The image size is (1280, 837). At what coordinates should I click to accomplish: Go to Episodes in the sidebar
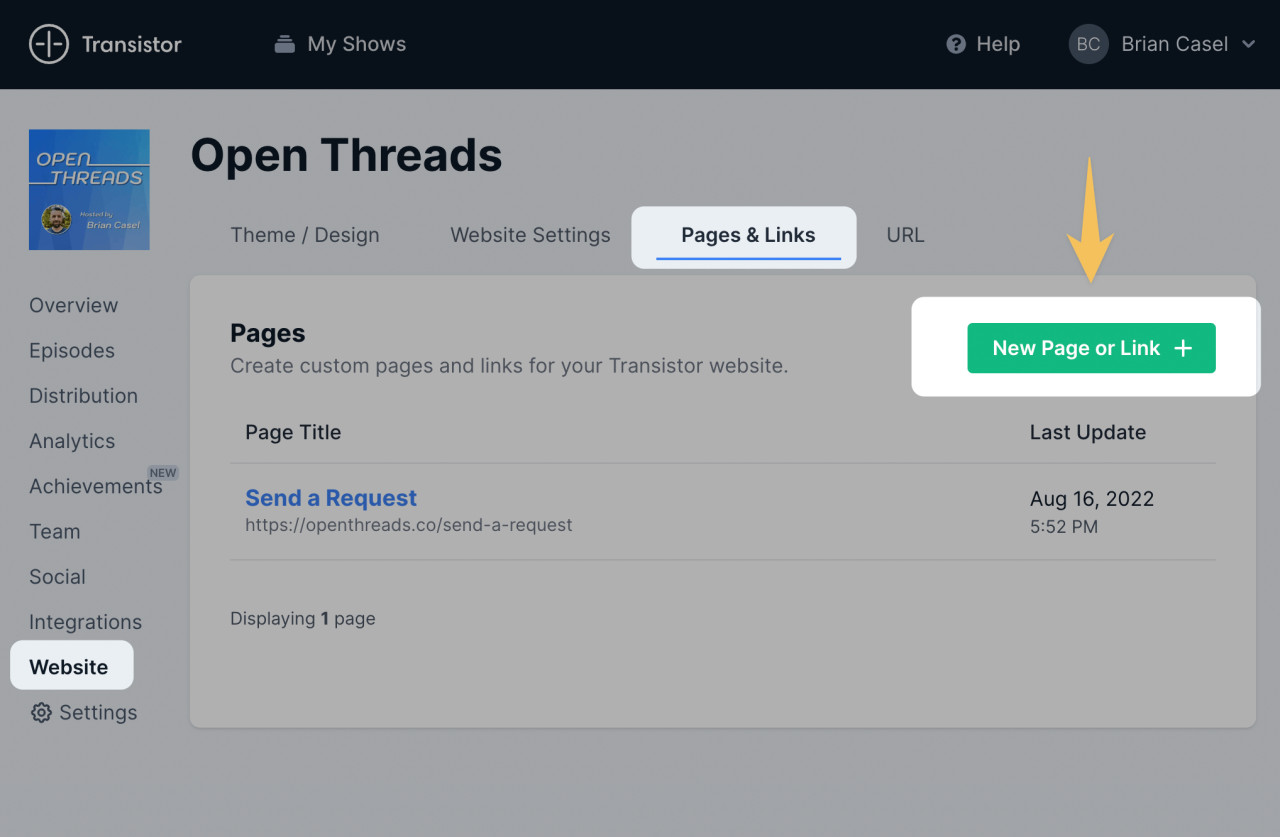(x=71, y=350)
